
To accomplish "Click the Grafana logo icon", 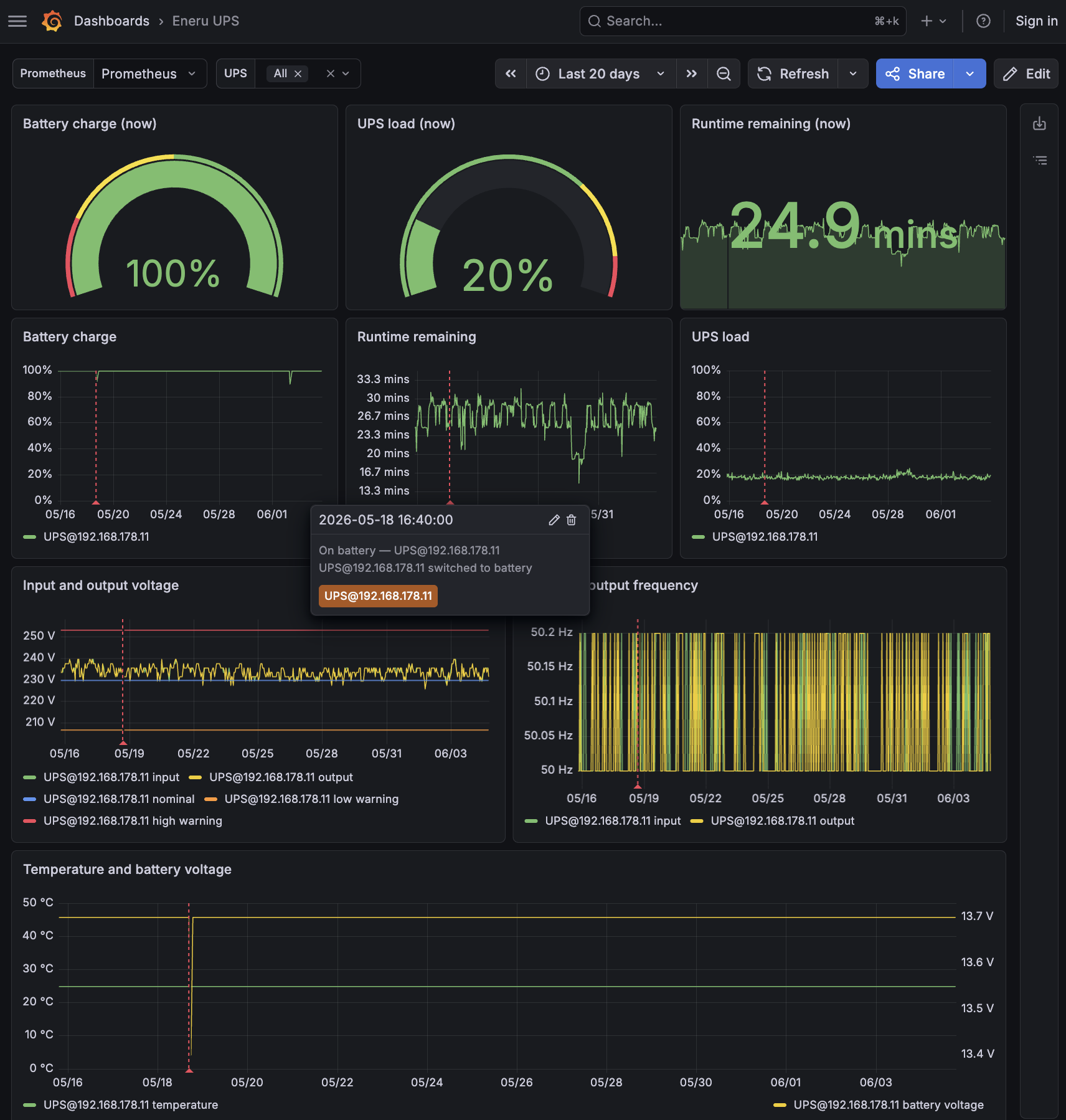I will point(52,21).
